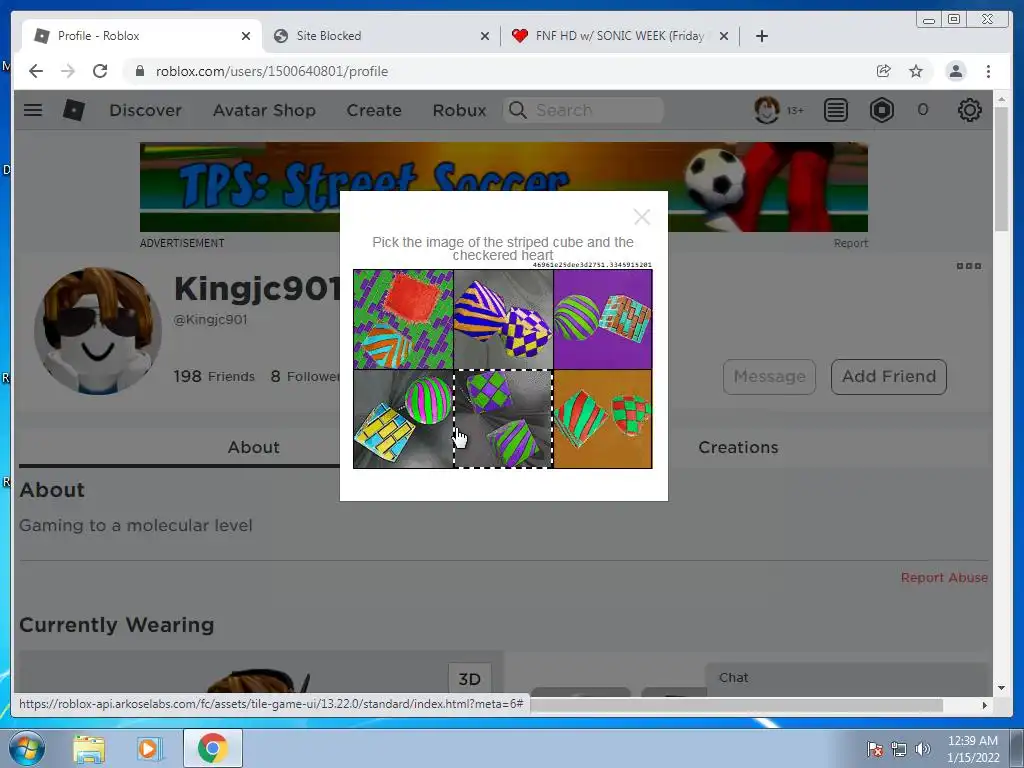Switch to the Site Blocked tab
Viewport: 1024px width, 768px height.
click(381, 36)
